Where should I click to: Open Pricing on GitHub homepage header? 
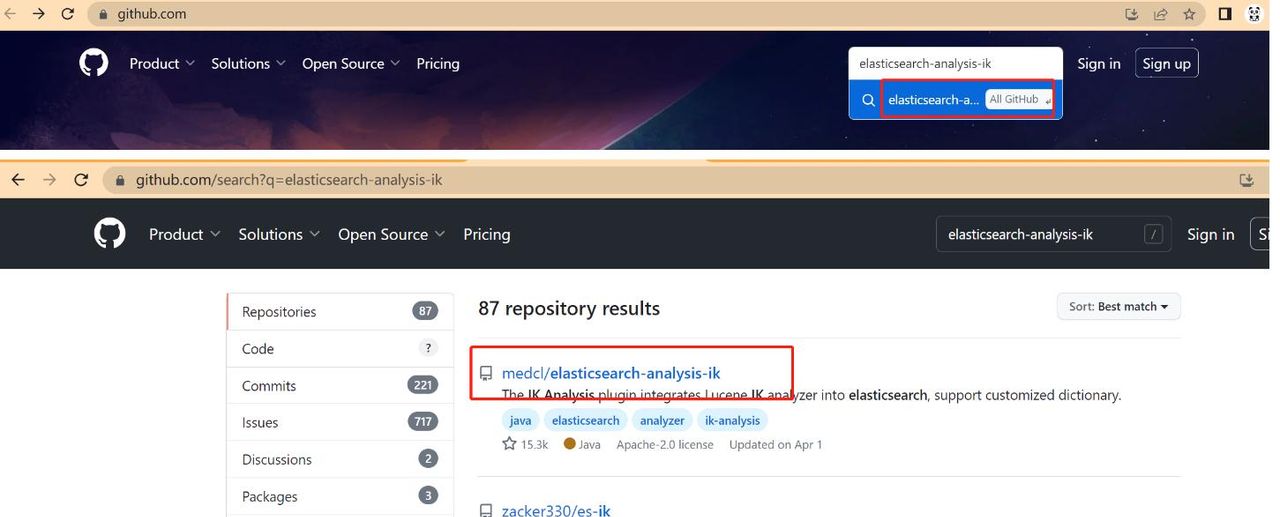pyautogui.click(x=438, y=63)
